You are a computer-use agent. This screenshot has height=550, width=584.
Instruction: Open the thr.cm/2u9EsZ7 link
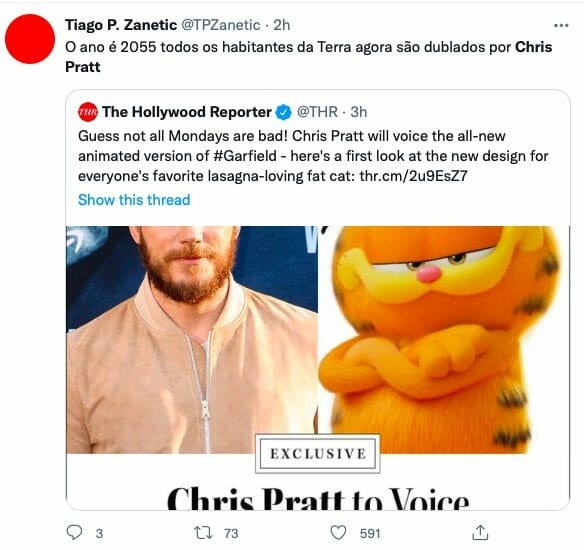click(413, 176)
